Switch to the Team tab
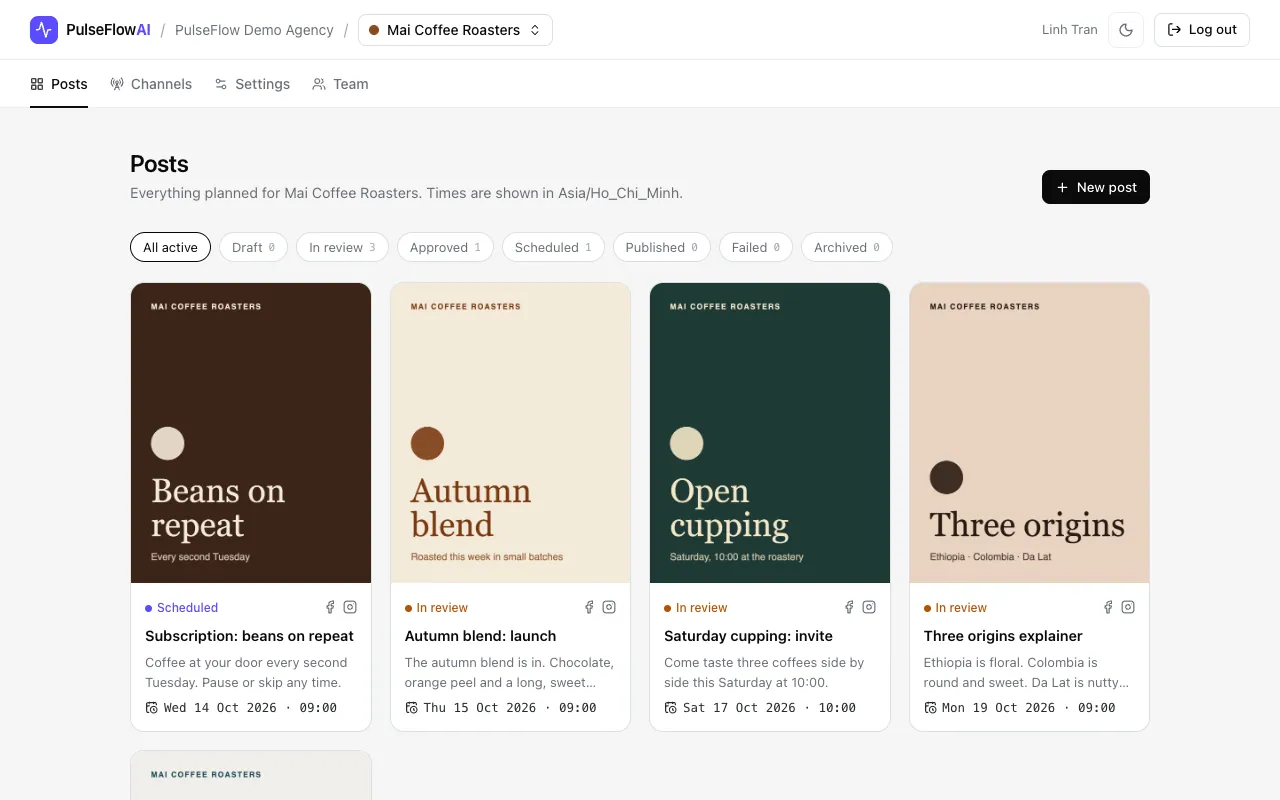The image size is (1280, 800). point(340,84)
